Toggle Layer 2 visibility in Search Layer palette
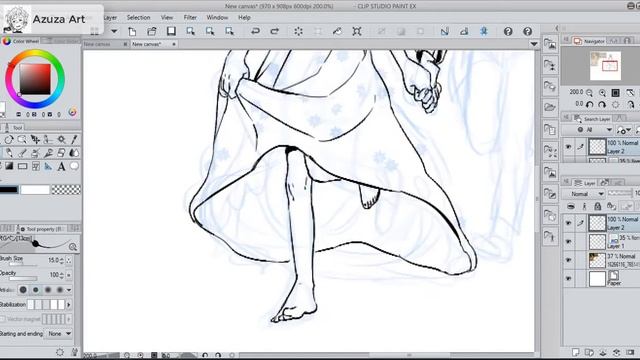640x360 pixels. 569,147
